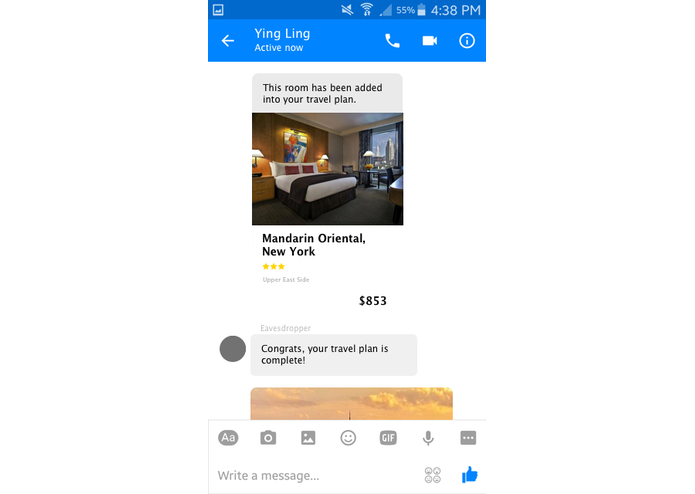Open the camera icon
Viewport: 695px width, 494px height.
point(268,438)
